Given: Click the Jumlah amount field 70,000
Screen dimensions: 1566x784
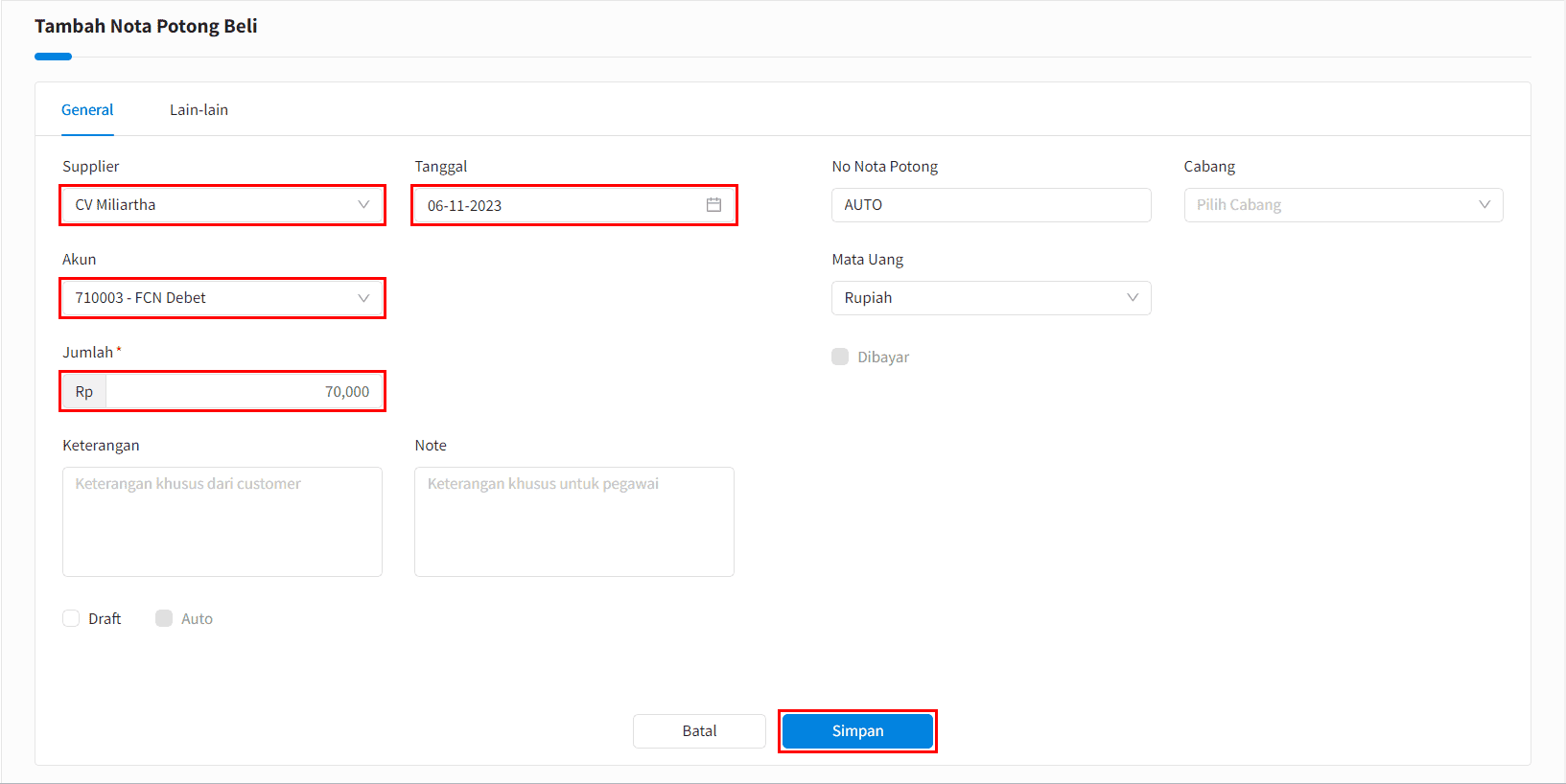Looking at the screenshot, I should tap(244, 391).
